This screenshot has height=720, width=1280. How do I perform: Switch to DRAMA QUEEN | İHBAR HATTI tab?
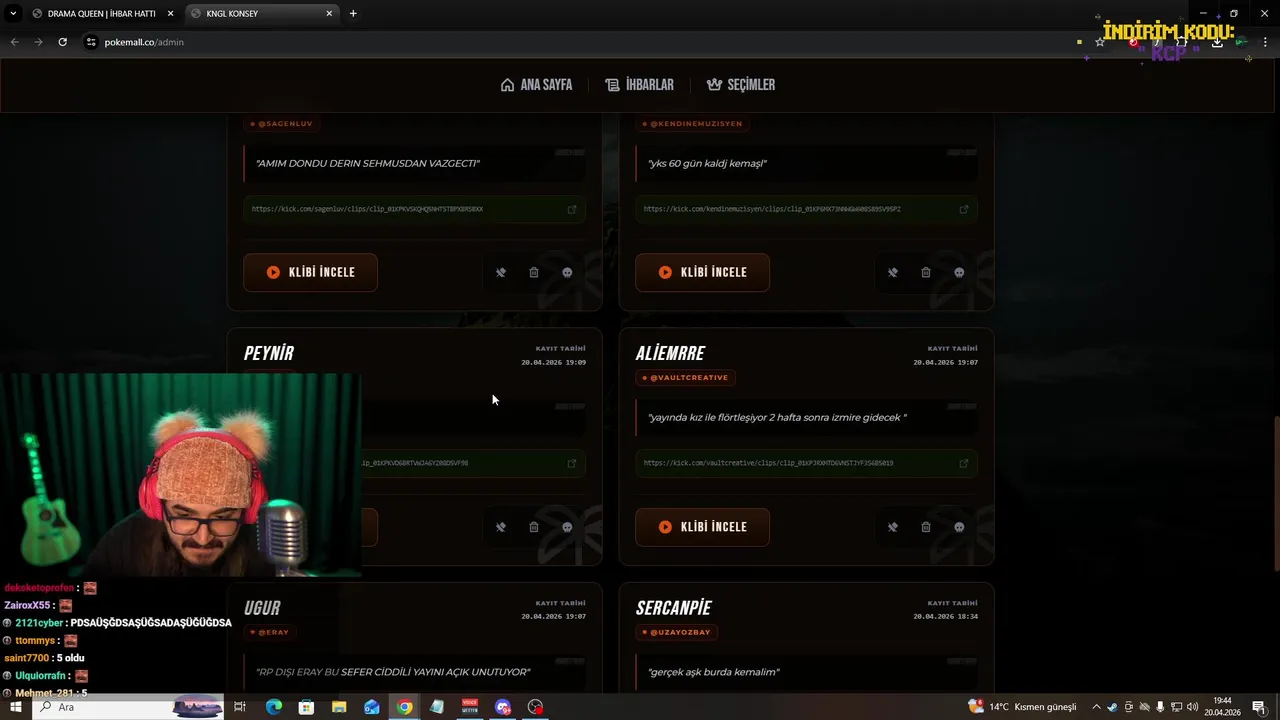click(104, 14)
